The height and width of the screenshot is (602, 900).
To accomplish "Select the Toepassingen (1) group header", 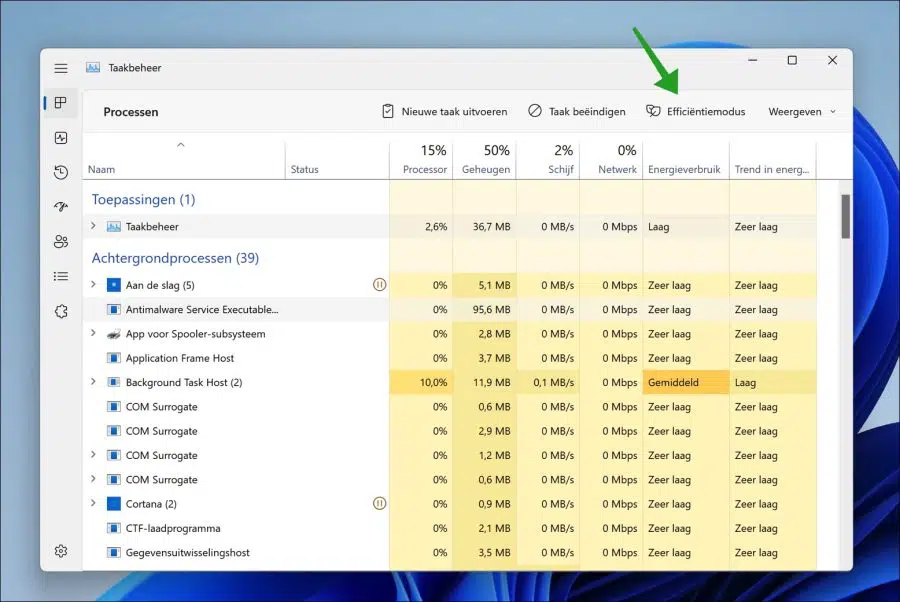I will point(143,200).
